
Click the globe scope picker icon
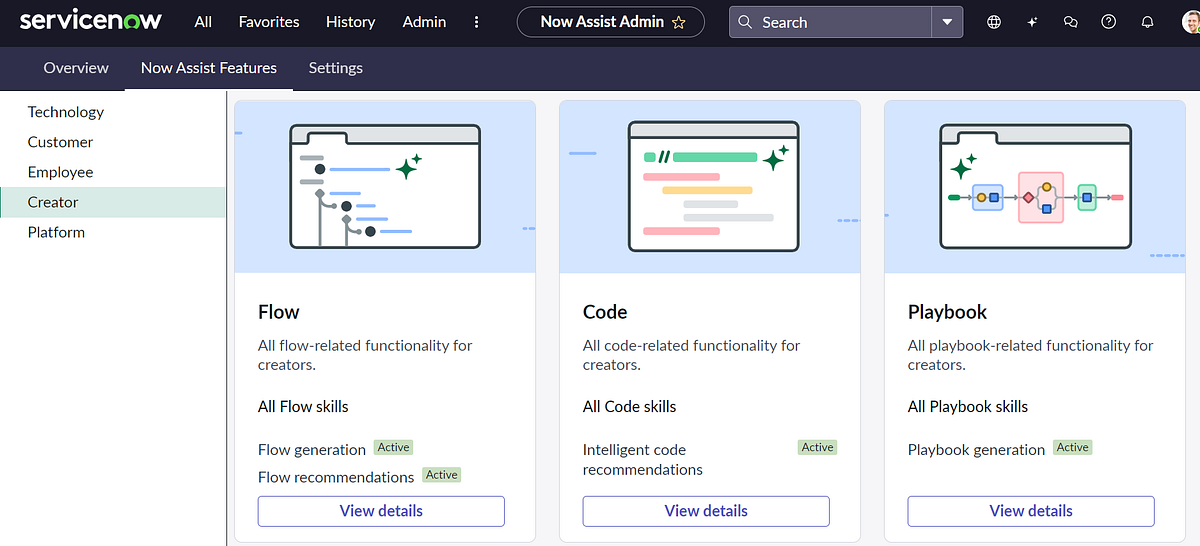coord(993,22)
